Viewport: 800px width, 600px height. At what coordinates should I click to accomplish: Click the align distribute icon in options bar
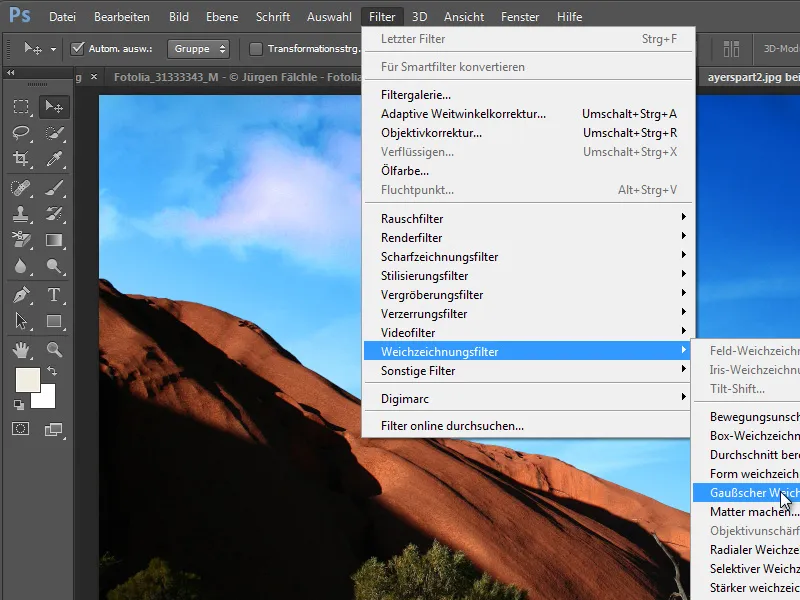coord(731,49)
